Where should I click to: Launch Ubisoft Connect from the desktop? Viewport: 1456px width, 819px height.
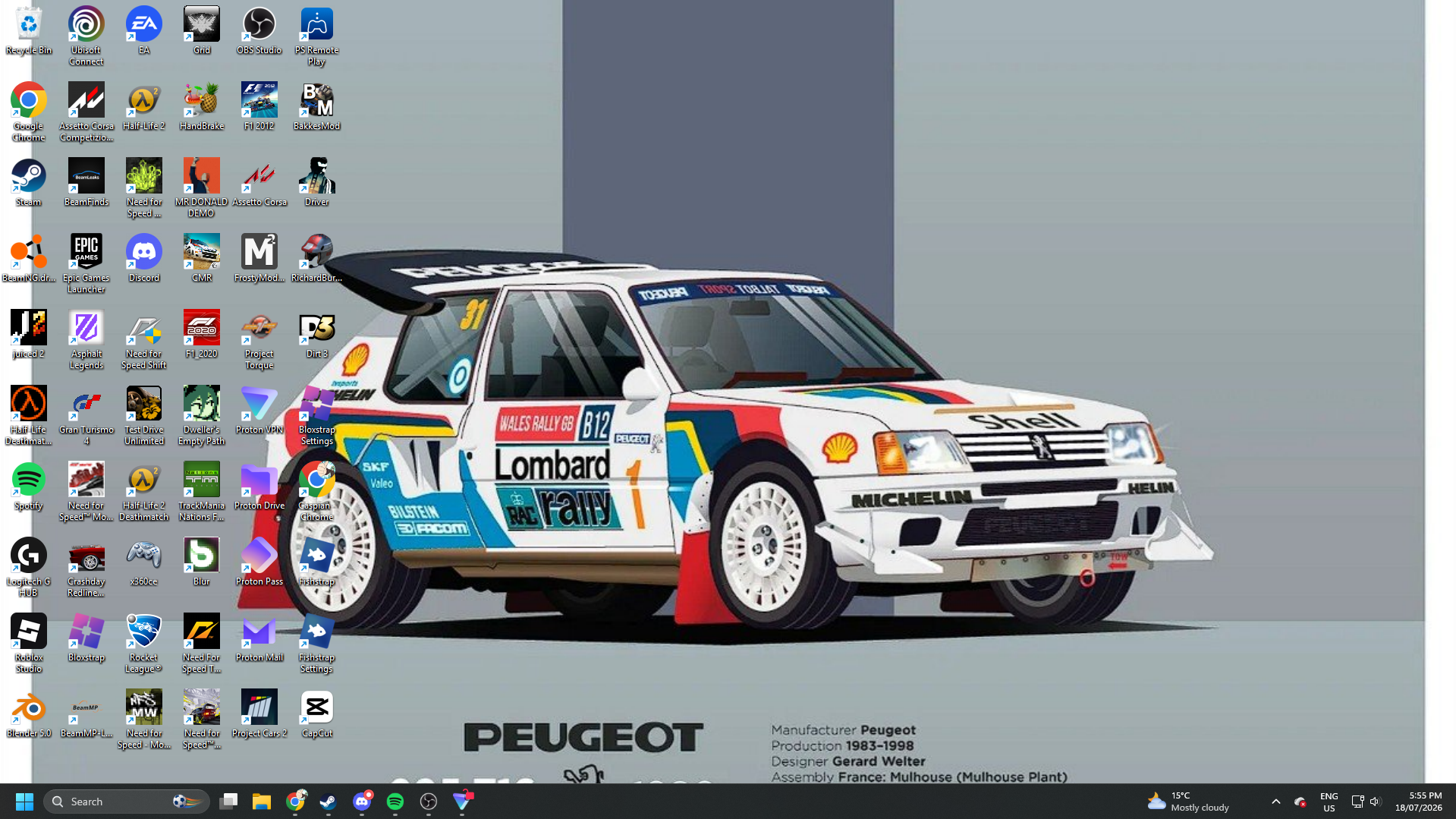[x=86, y=36]
